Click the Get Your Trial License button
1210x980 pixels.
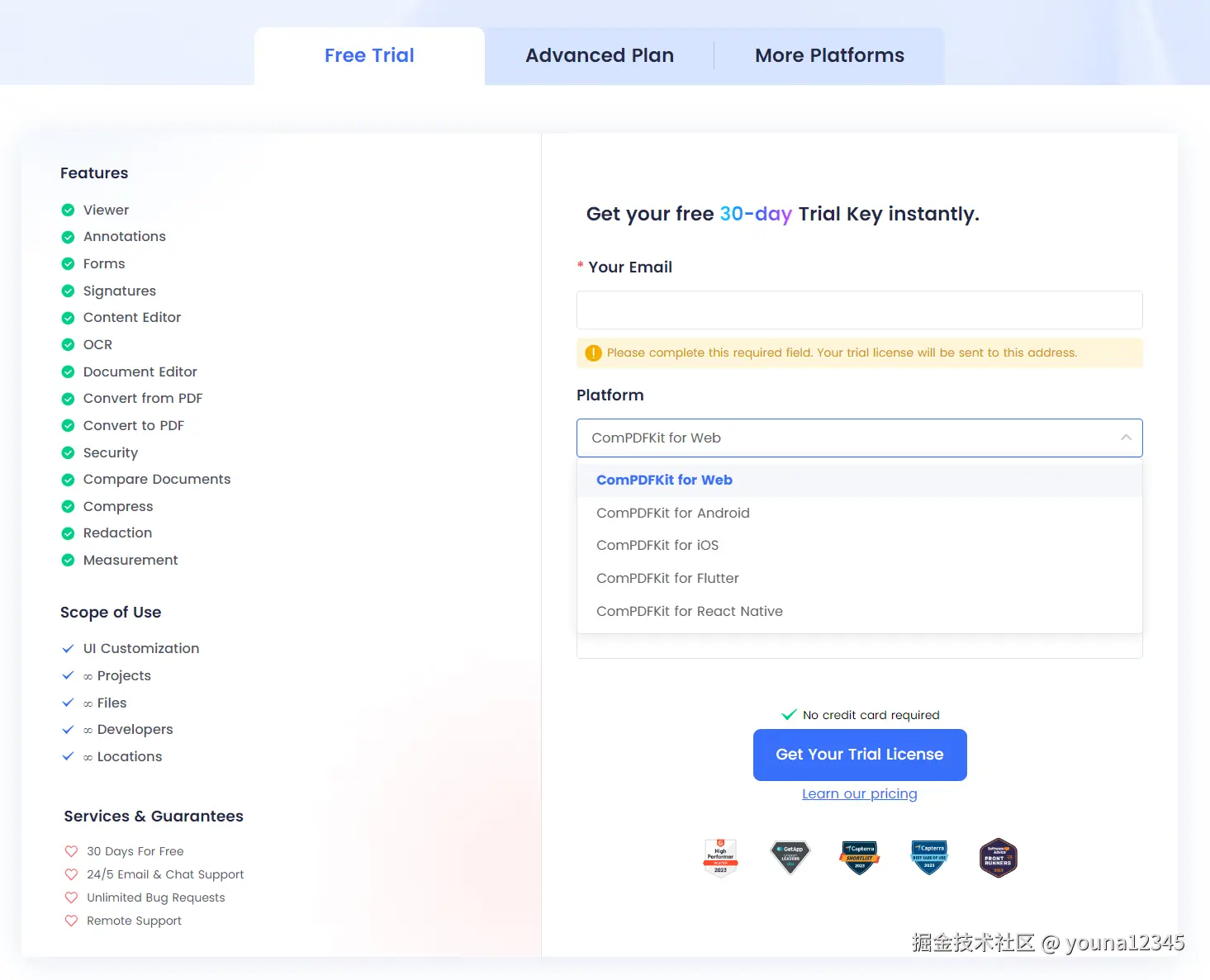[x=859, y=755]
